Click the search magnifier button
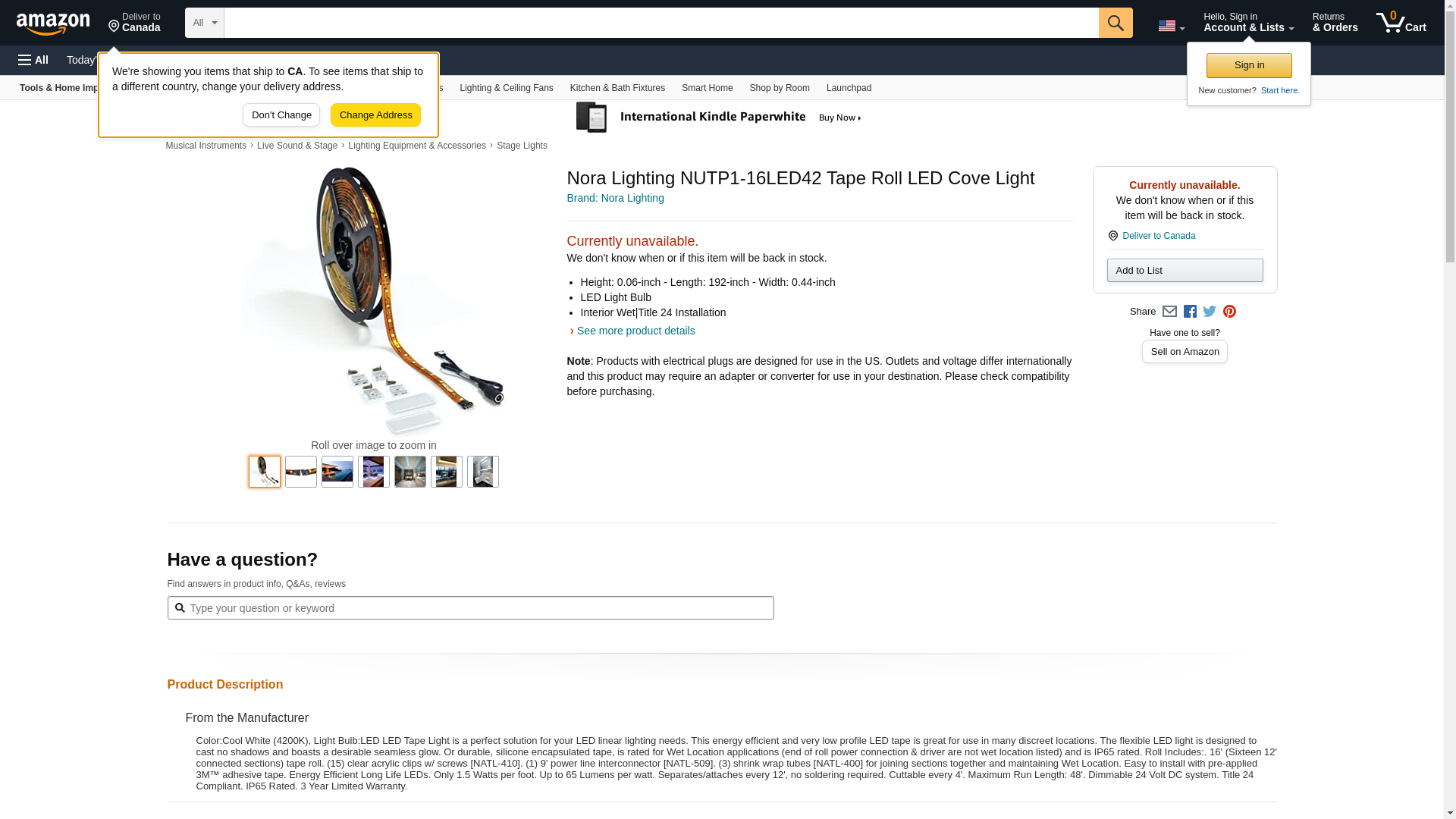Viewport: 1456px width, 819px height. tap(1115, 23)
